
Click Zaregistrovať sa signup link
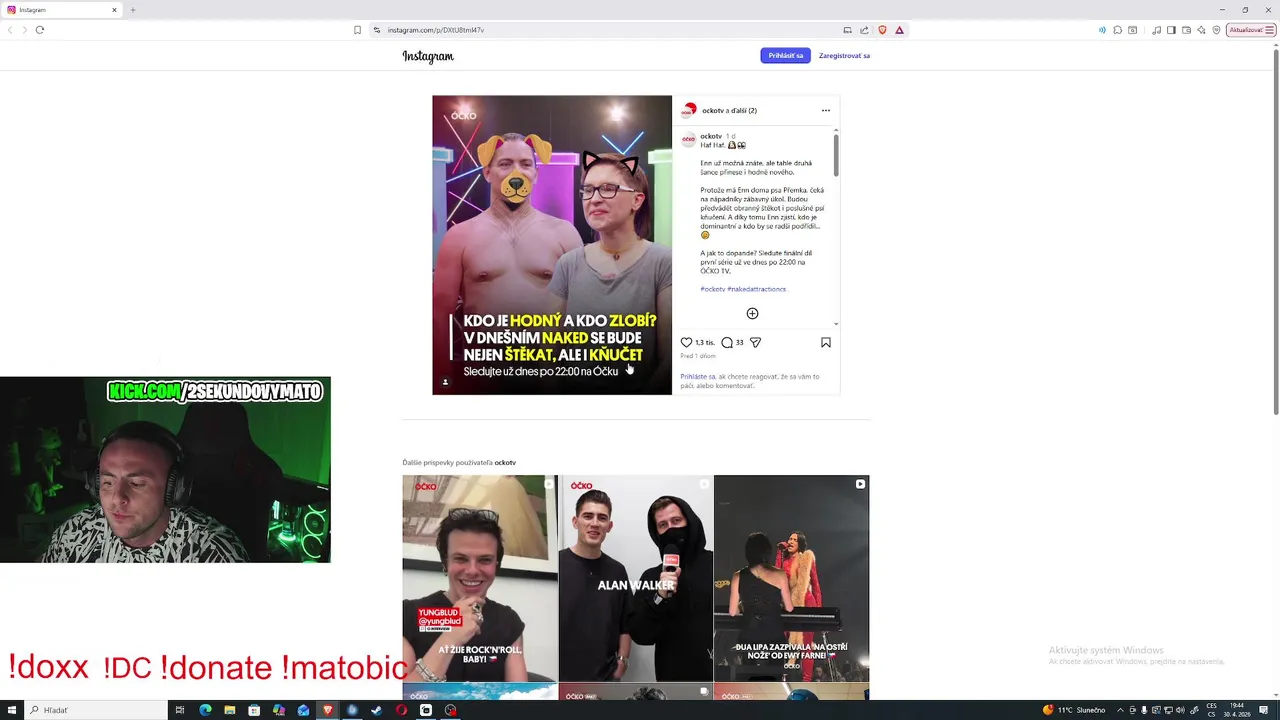(844, 56)
